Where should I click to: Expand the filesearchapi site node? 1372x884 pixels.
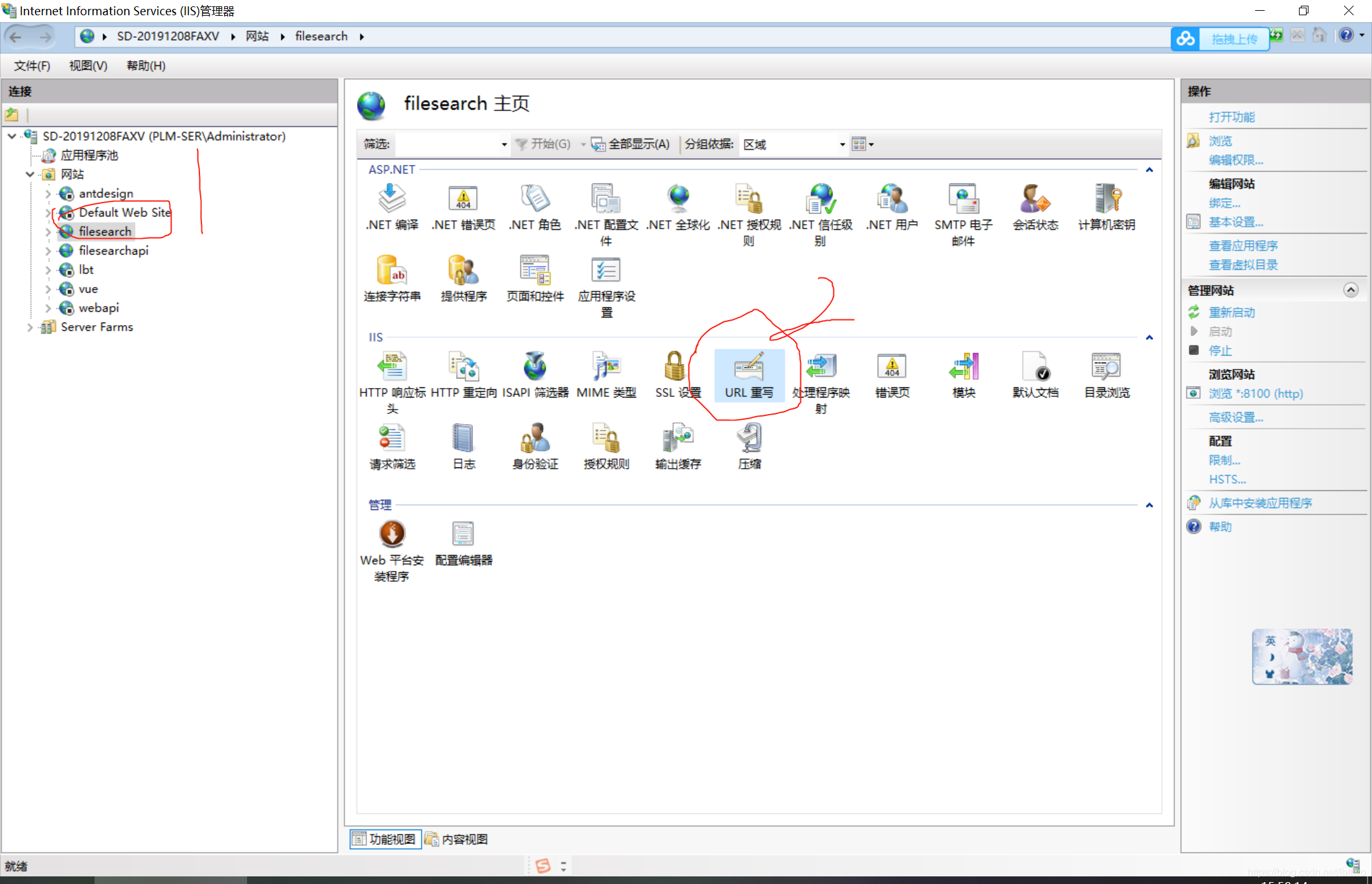pyautogui.click(x=48, y=251)
